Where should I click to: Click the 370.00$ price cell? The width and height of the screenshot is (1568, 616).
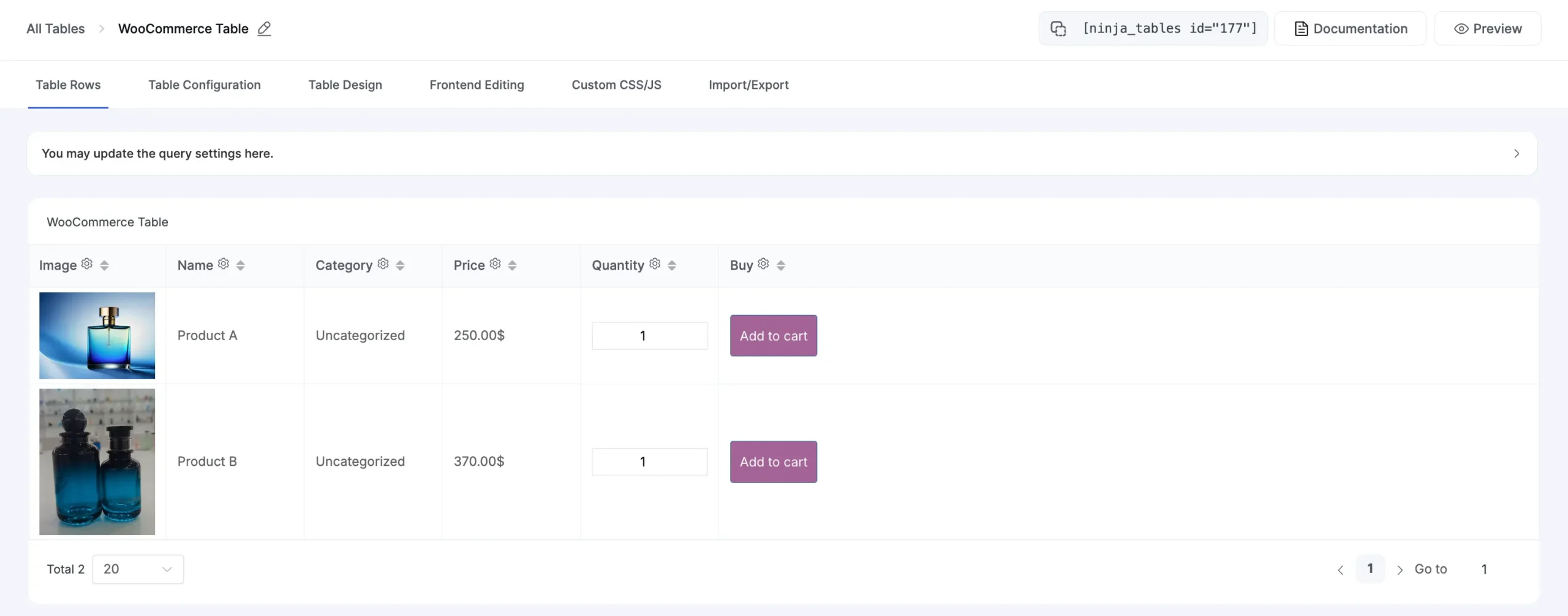point(479,462)
